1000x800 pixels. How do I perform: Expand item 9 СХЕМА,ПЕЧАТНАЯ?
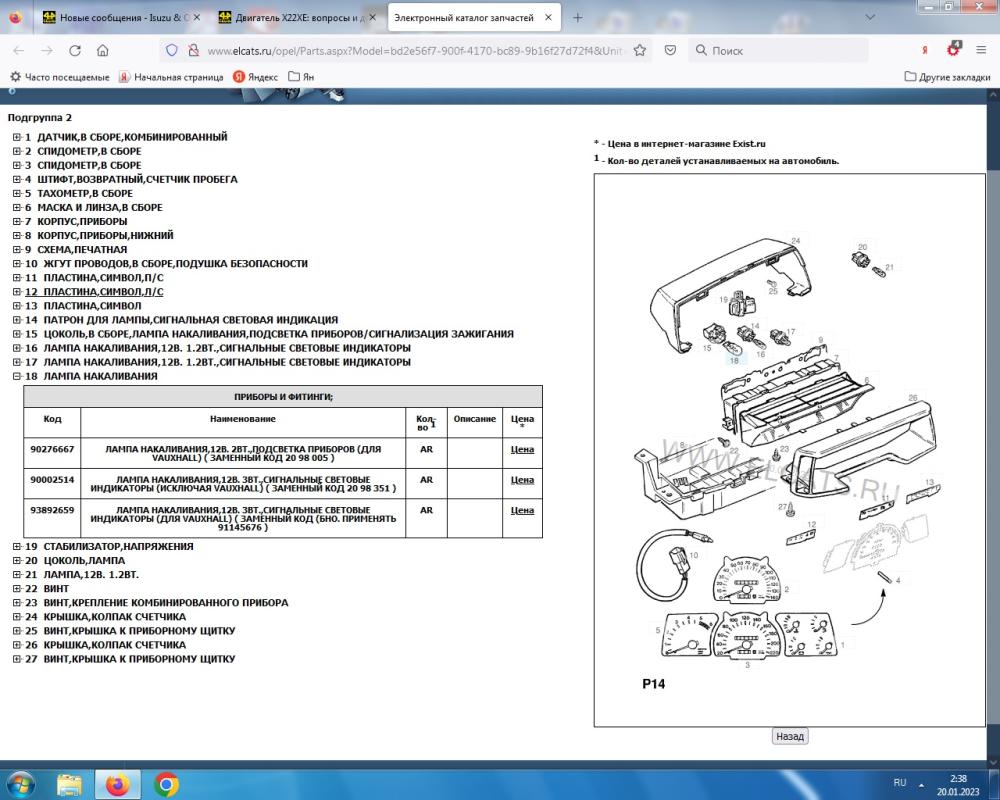pyautogui.click(x=17, y=249)
